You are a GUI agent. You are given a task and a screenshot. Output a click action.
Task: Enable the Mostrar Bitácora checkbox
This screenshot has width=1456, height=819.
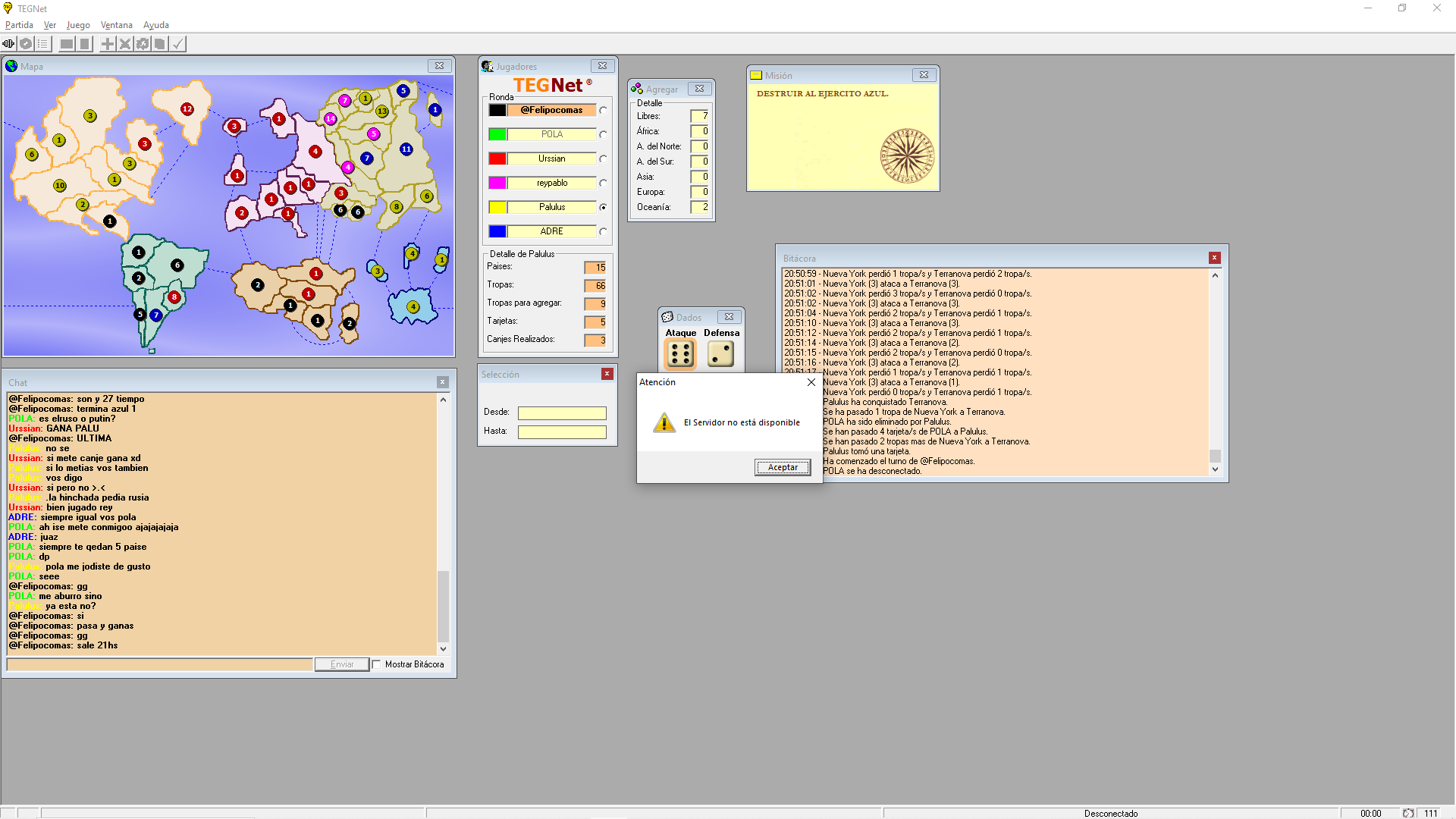coord(377,664)
